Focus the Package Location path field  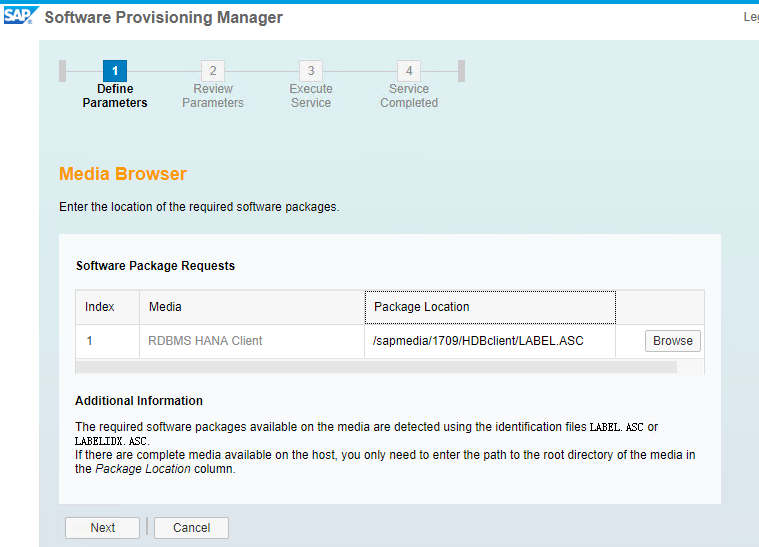[x=490, y=341]
